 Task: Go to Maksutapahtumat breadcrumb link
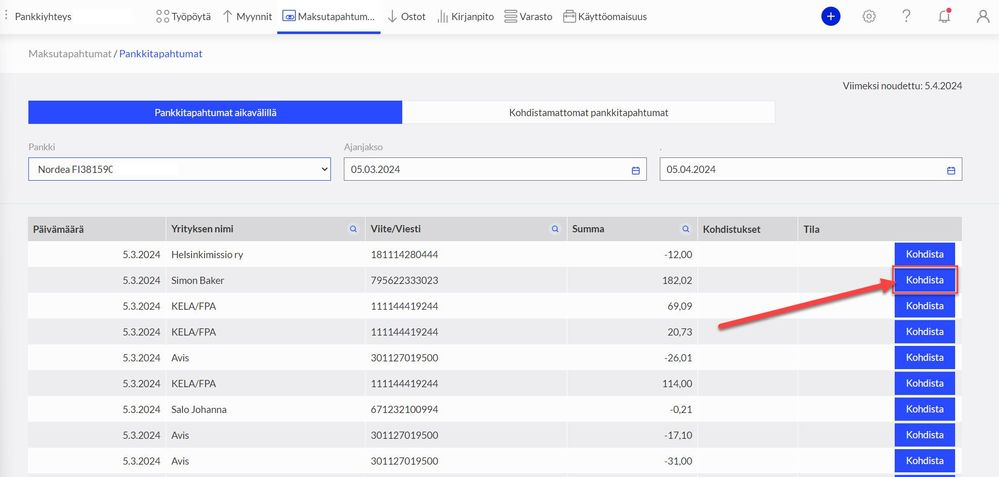coord(69,53)
